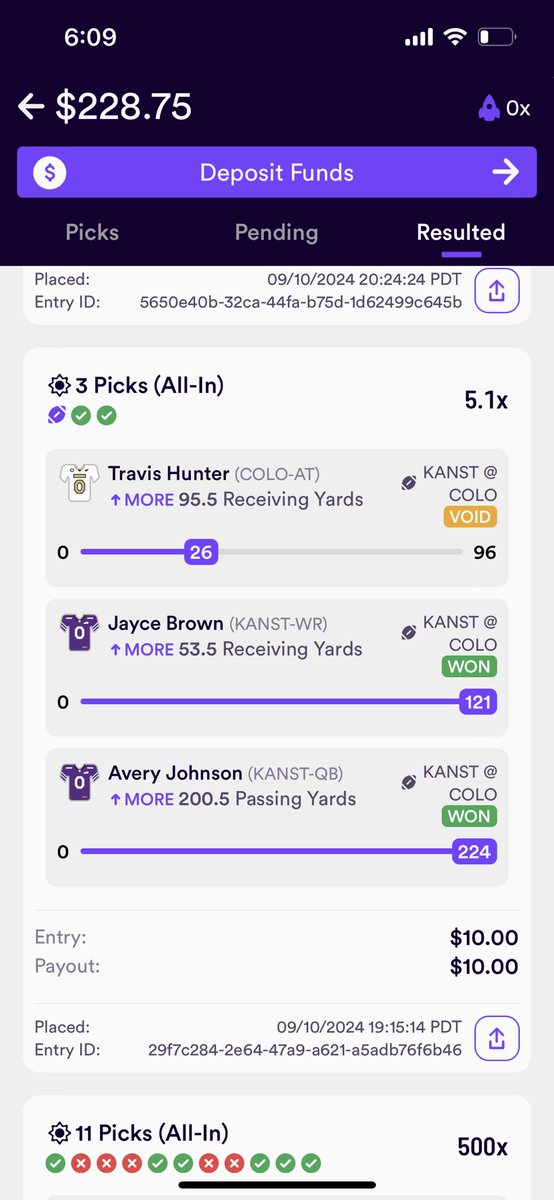Open the Pending tab

coord(276,232)
